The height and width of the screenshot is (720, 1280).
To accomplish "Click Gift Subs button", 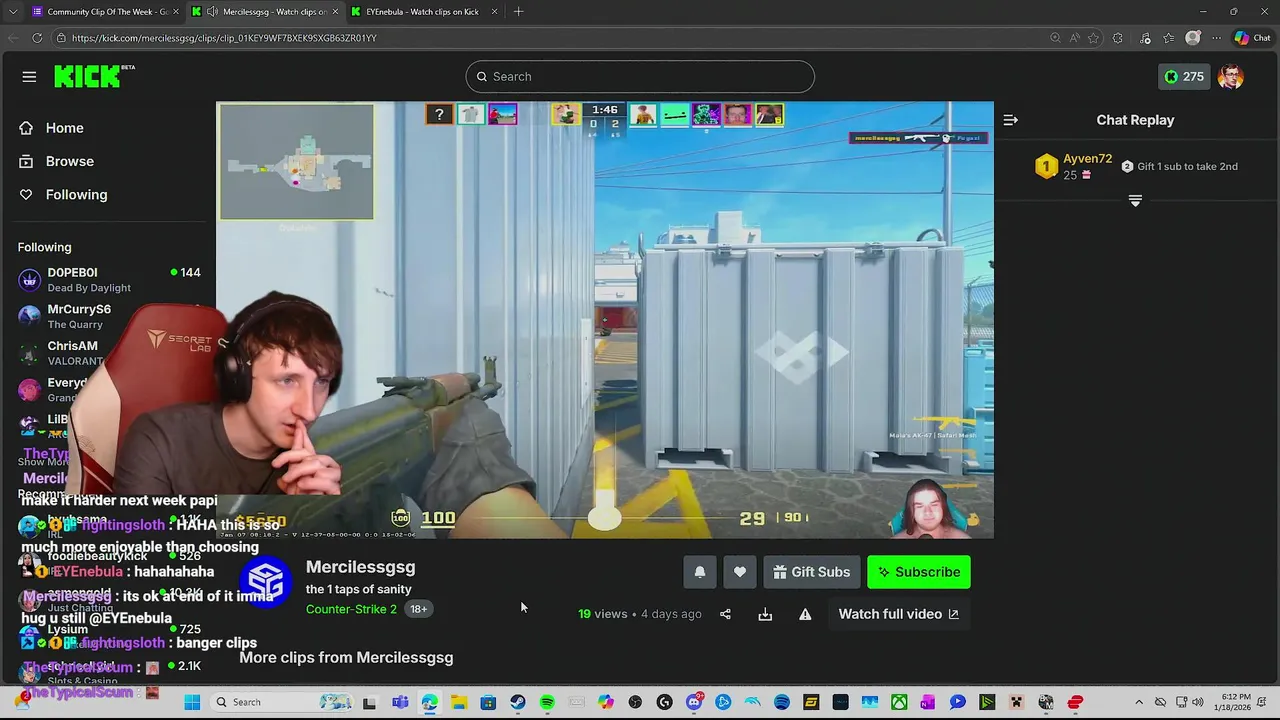I will [x=812, y=572].
